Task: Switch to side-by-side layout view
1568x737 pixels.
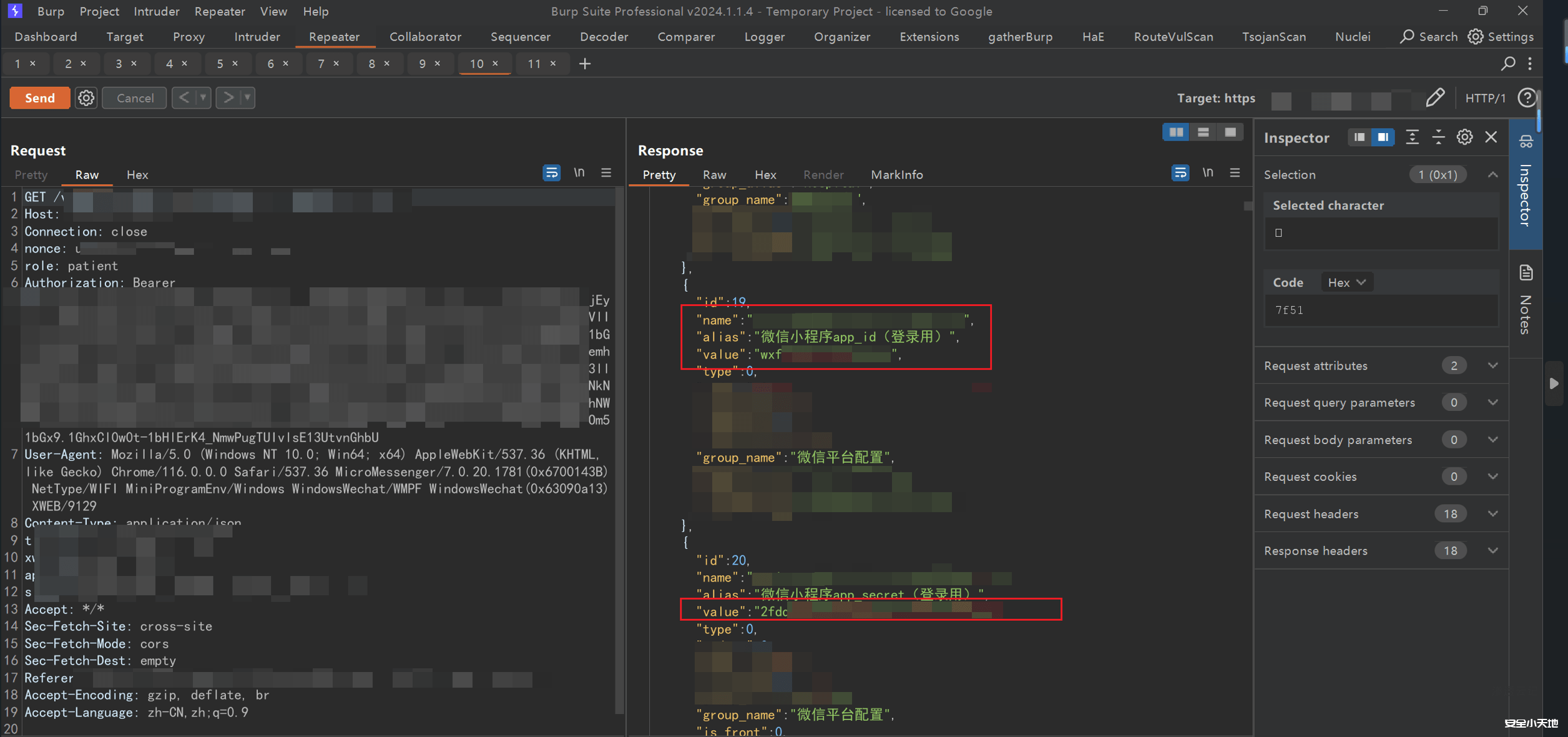Action: 1176,132
